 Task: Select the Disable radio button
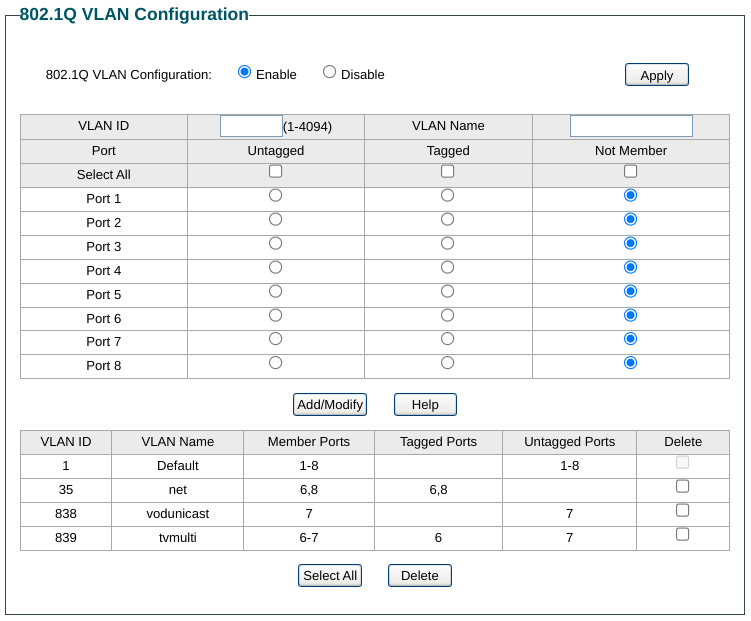(329, 72)
